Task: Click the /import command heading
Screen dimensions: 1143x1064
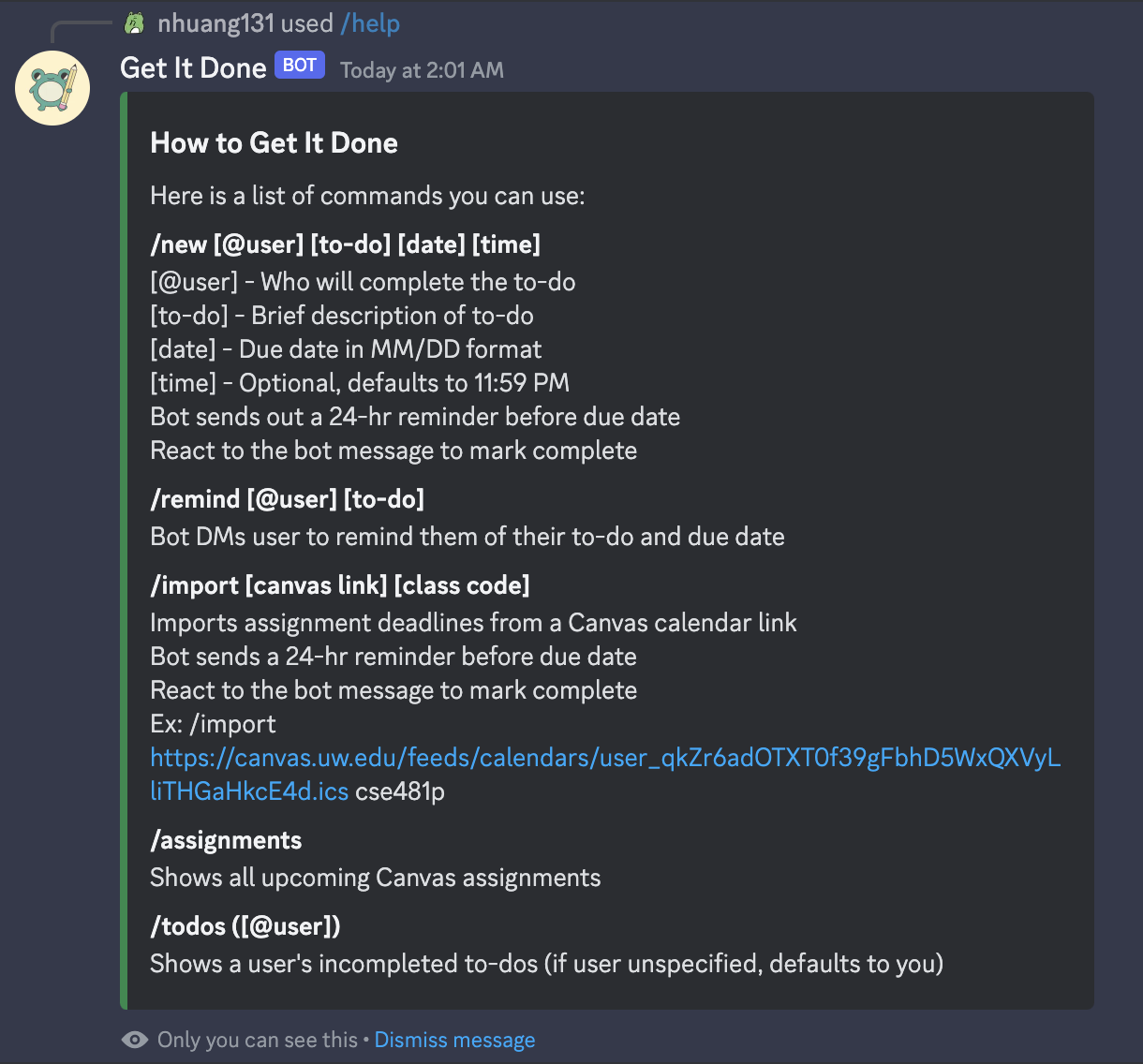Action: tap(339, 585)
